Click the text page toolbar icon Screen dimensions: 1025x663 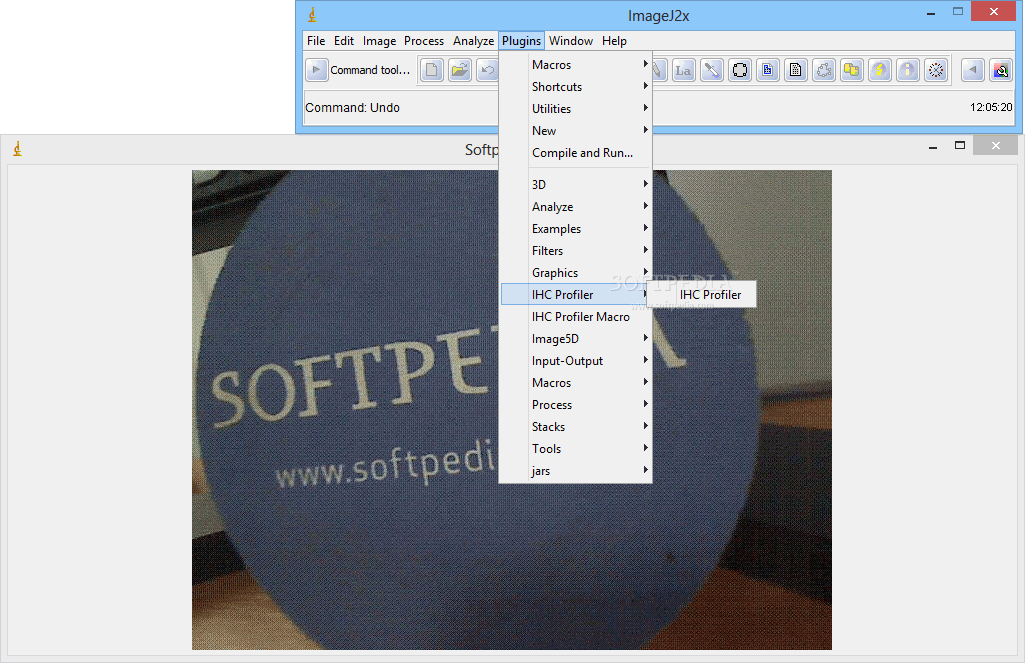[796, 70]
